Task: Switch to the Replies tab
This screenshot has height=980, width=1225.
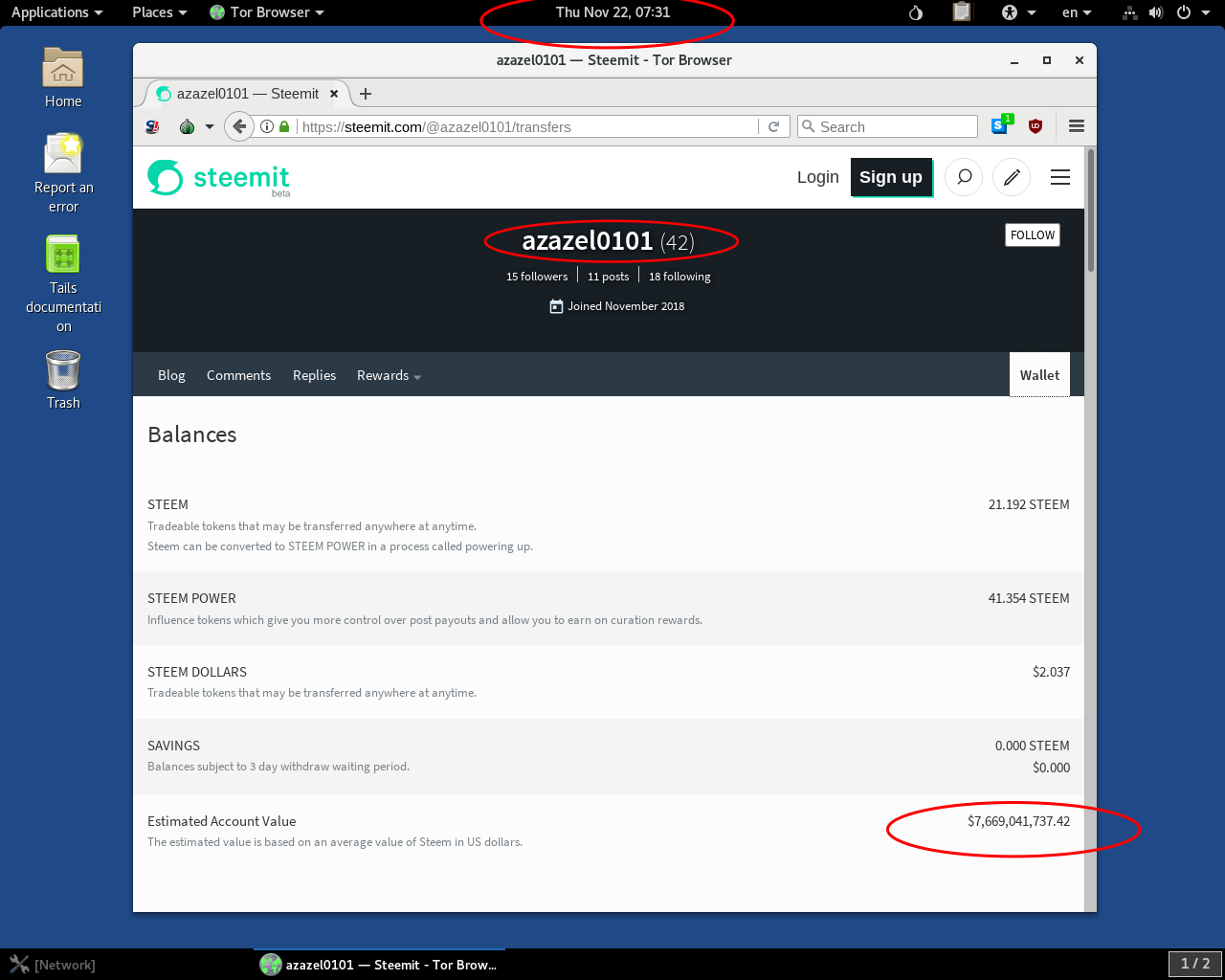Action: (314, 375)
